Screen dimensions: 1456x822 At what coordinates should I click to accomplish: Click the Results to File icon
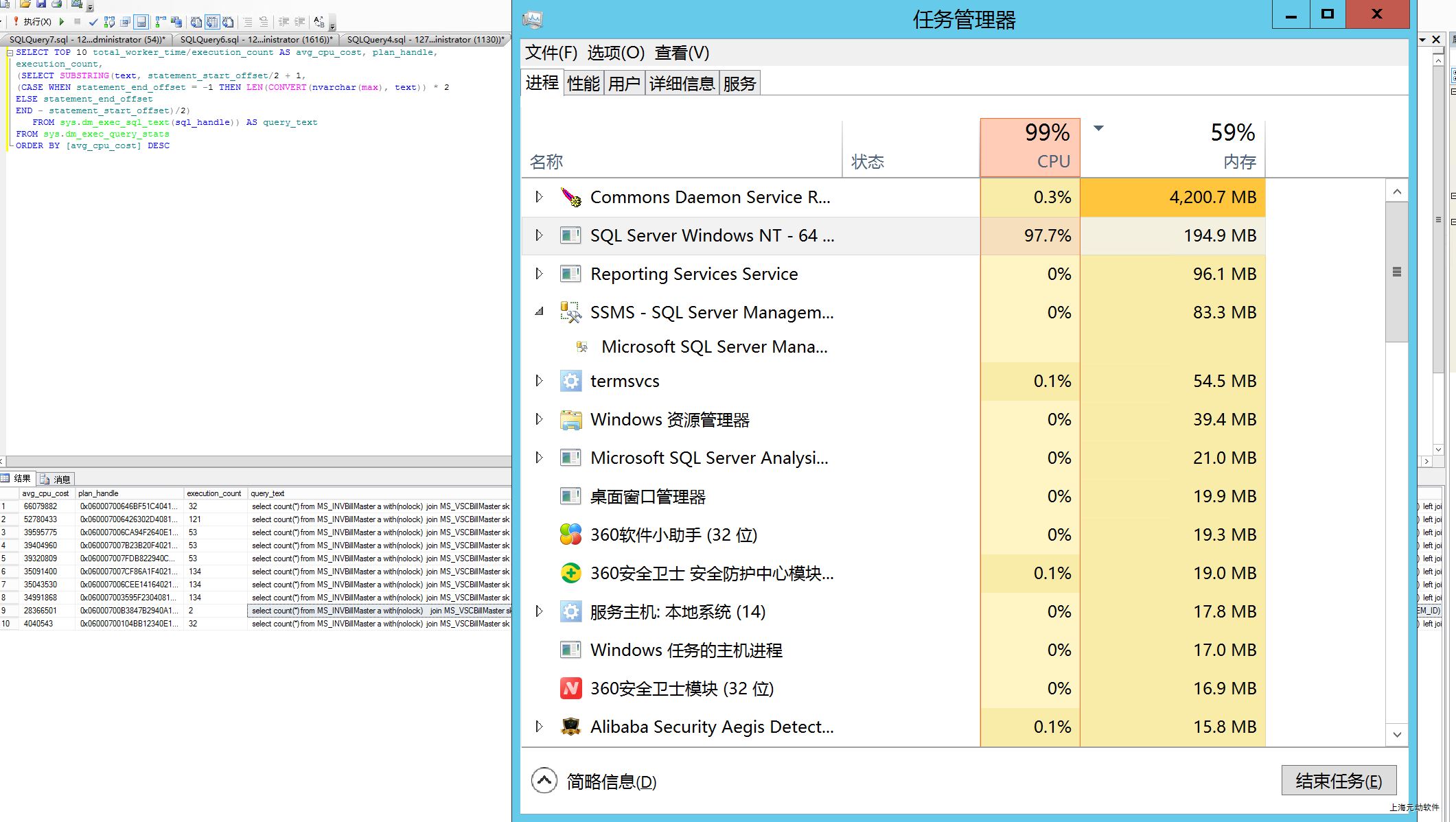pyautogui.click(x=228, y=22)
